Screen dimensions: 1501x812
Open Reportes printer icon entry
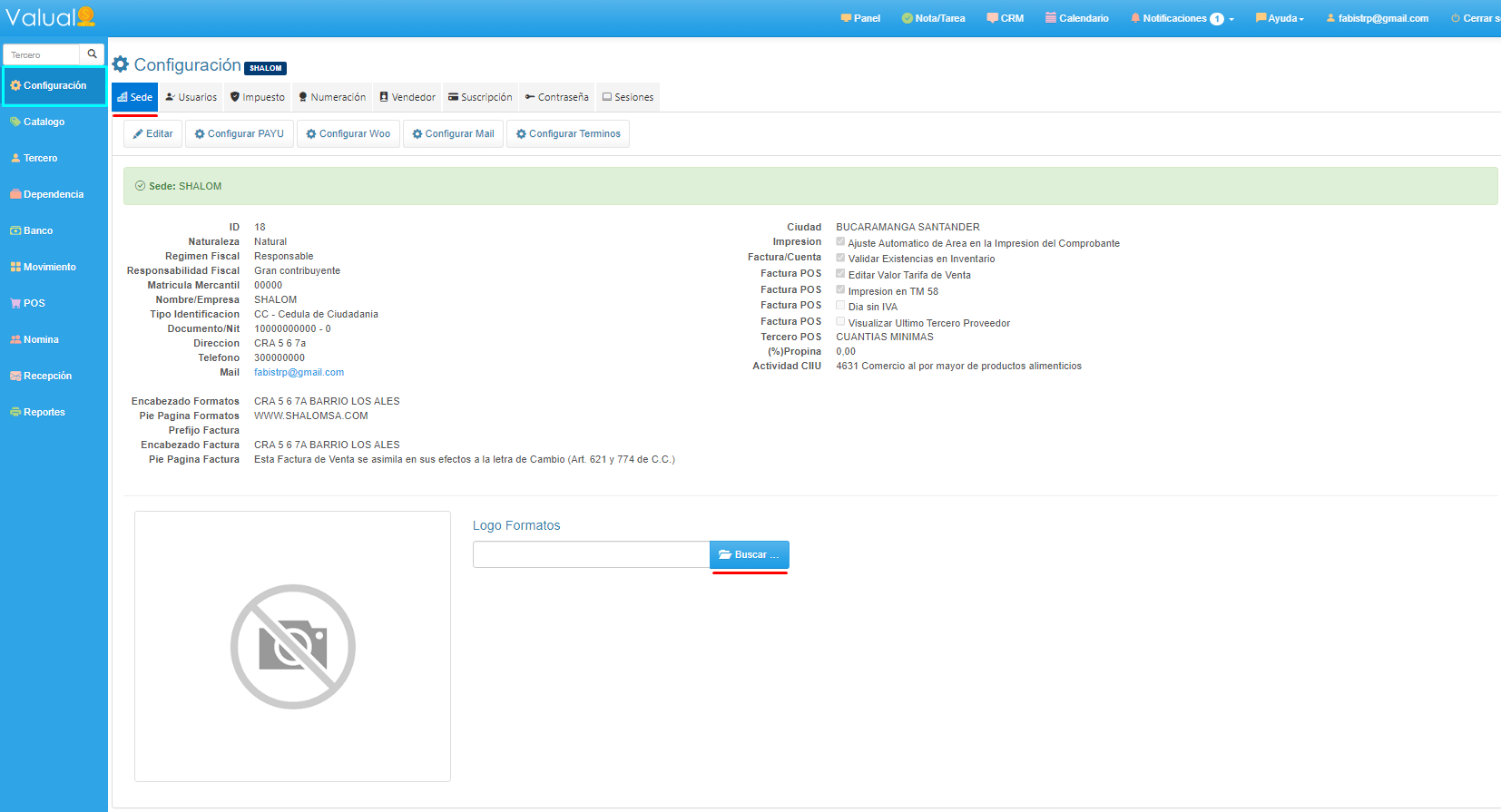(44, 412)
